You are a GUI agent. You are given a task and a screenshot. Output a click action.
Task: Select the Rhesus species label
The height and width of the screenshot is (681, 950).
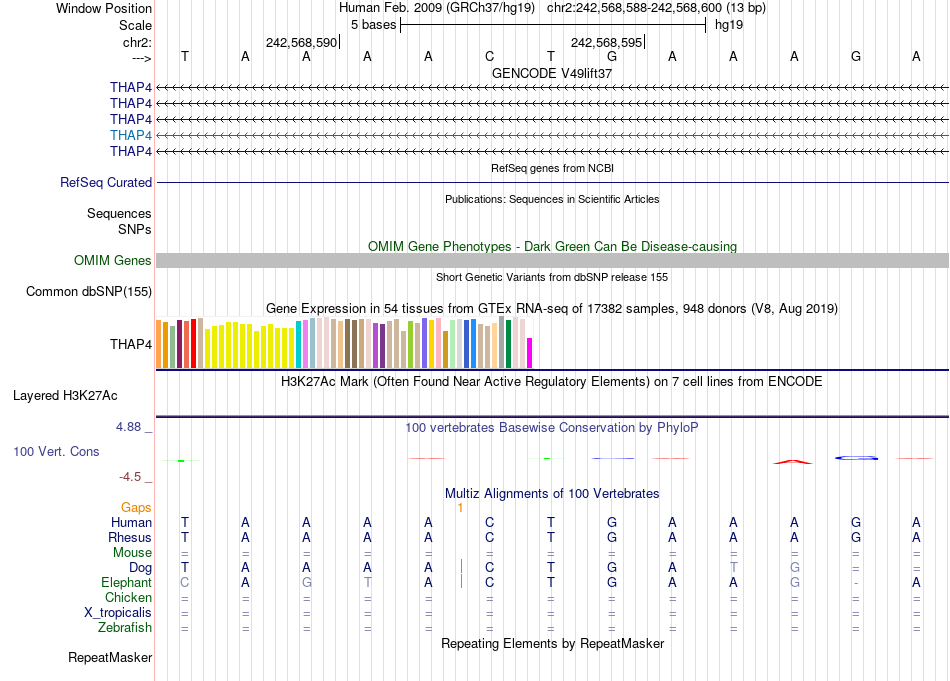click(130, 537)
